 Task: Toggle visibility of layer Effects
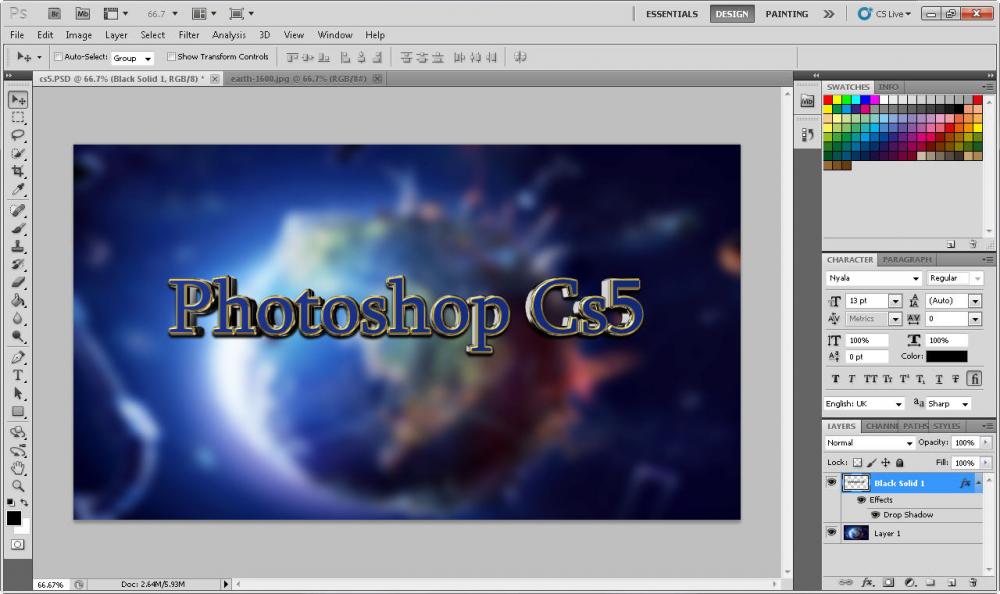pos(862,500)
